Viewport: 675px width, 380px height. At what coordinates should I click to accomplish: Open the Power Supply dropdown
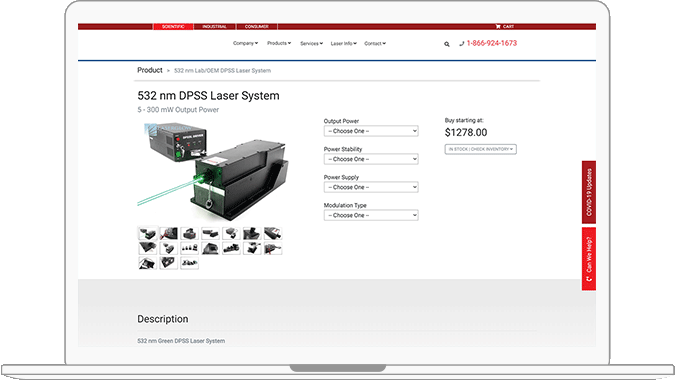(x=371, y=187)
